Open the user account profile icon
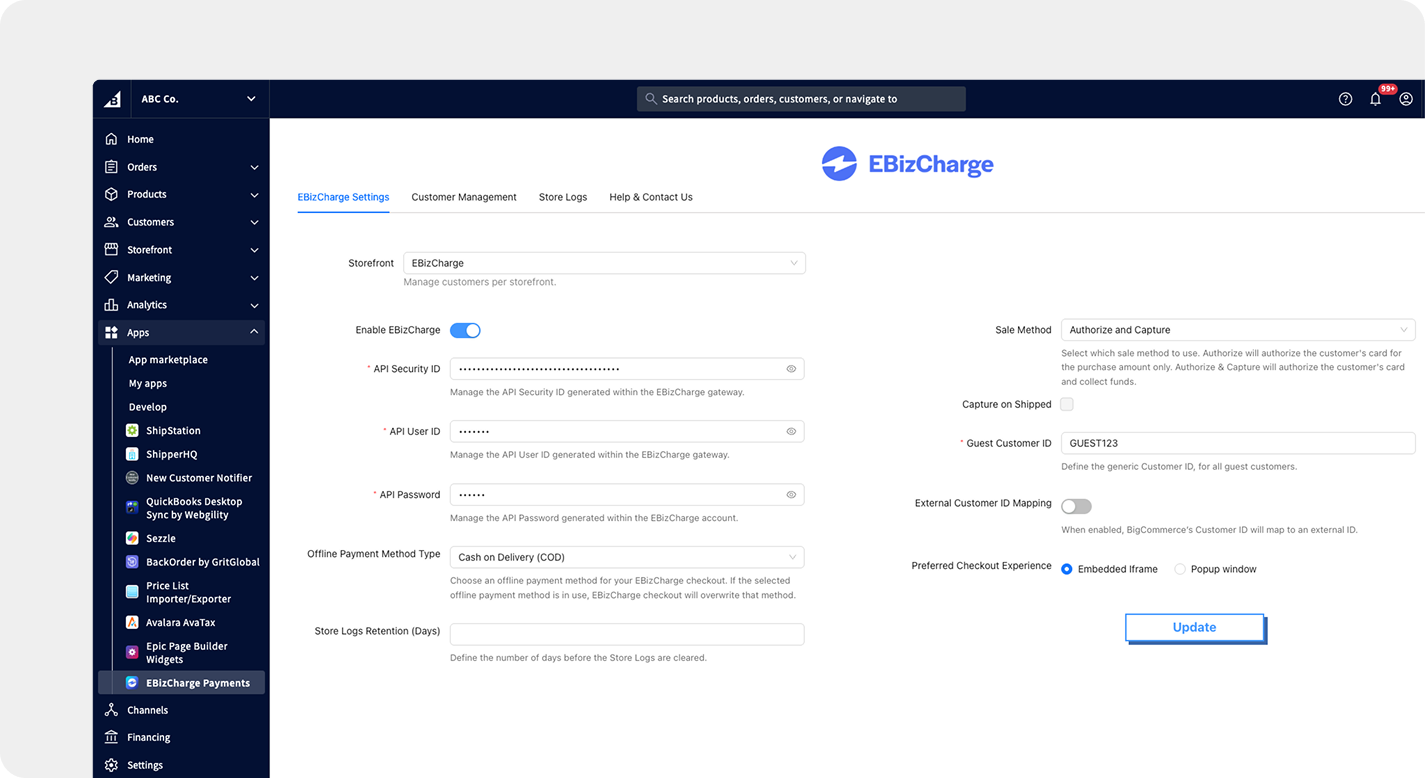 click(1406, 99)
